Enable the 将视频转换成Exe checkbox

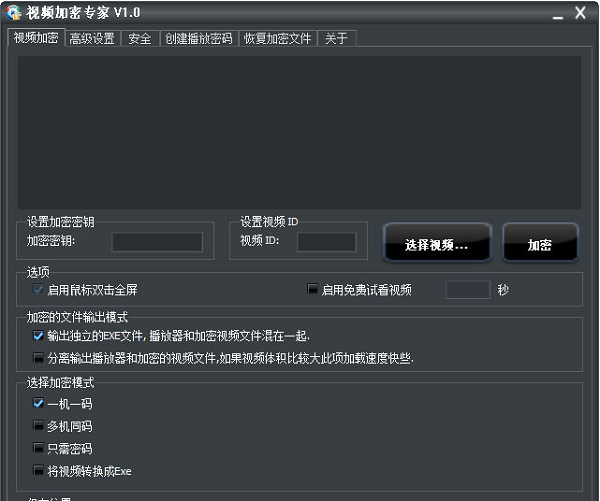pos(38,470)
